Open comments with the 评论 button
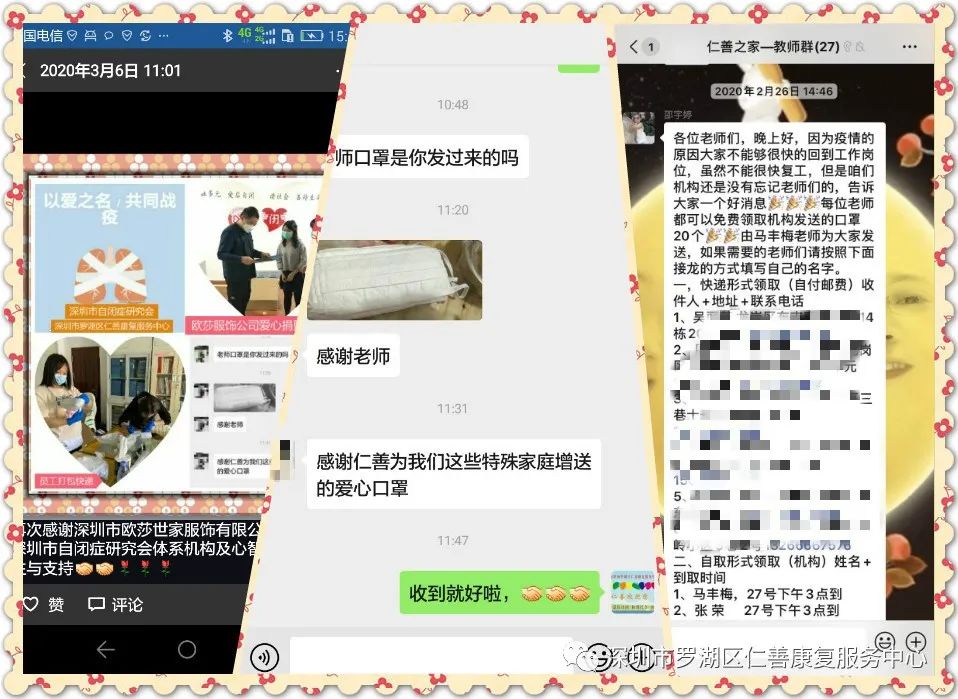Image resolution: width=958 pixels, height=699 pixels. click(x=115, y=604)
